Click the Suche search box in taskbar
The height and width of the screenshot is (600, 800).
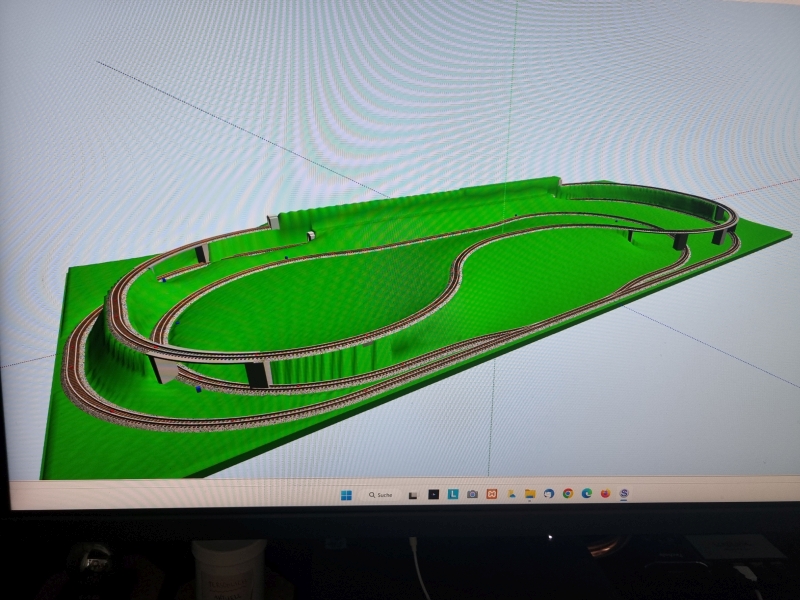pos(381,495)
